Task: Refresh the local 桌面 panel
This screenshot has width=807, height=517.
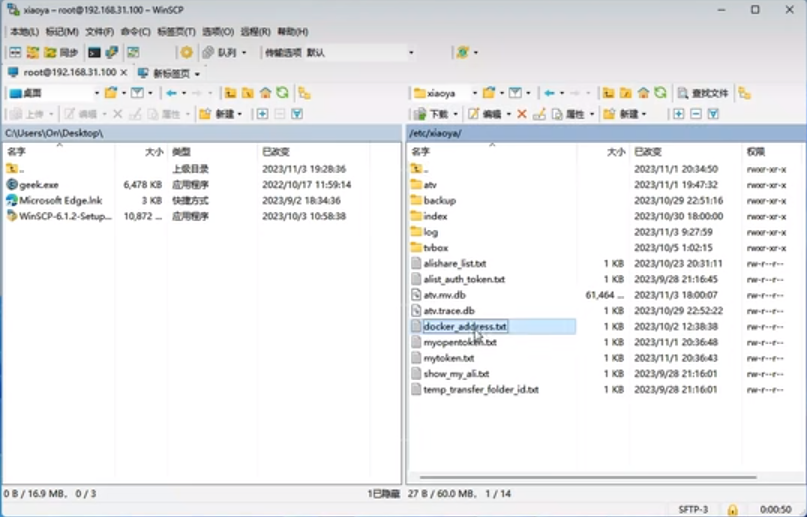Action: click(282, 93)
